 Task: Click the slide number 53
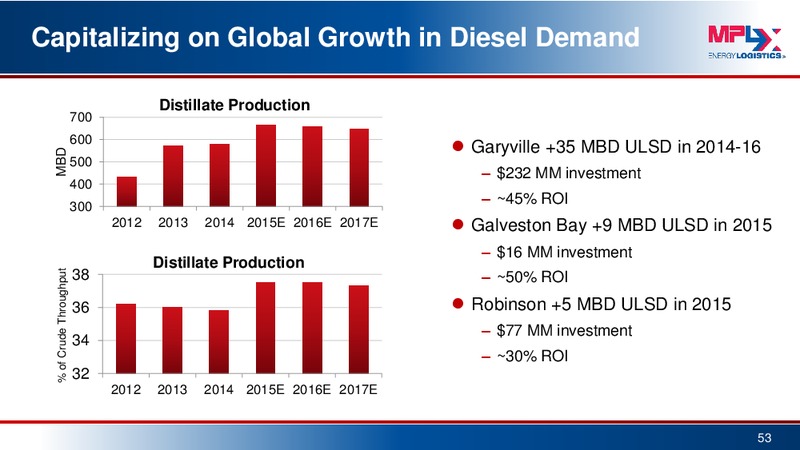point(764,438)
